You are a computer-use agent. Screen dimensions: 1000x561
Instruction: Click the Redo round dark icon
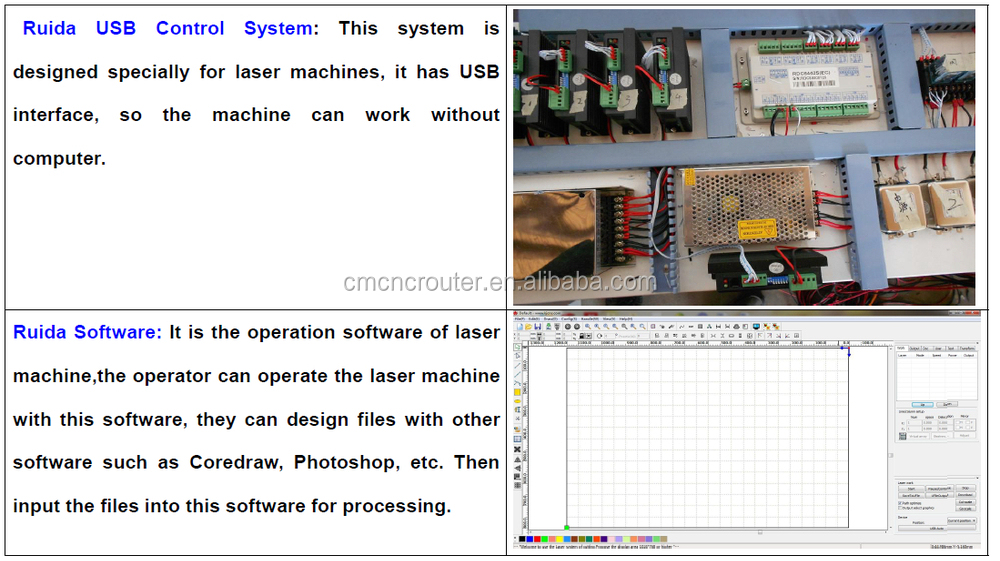(x=577, y=326)
